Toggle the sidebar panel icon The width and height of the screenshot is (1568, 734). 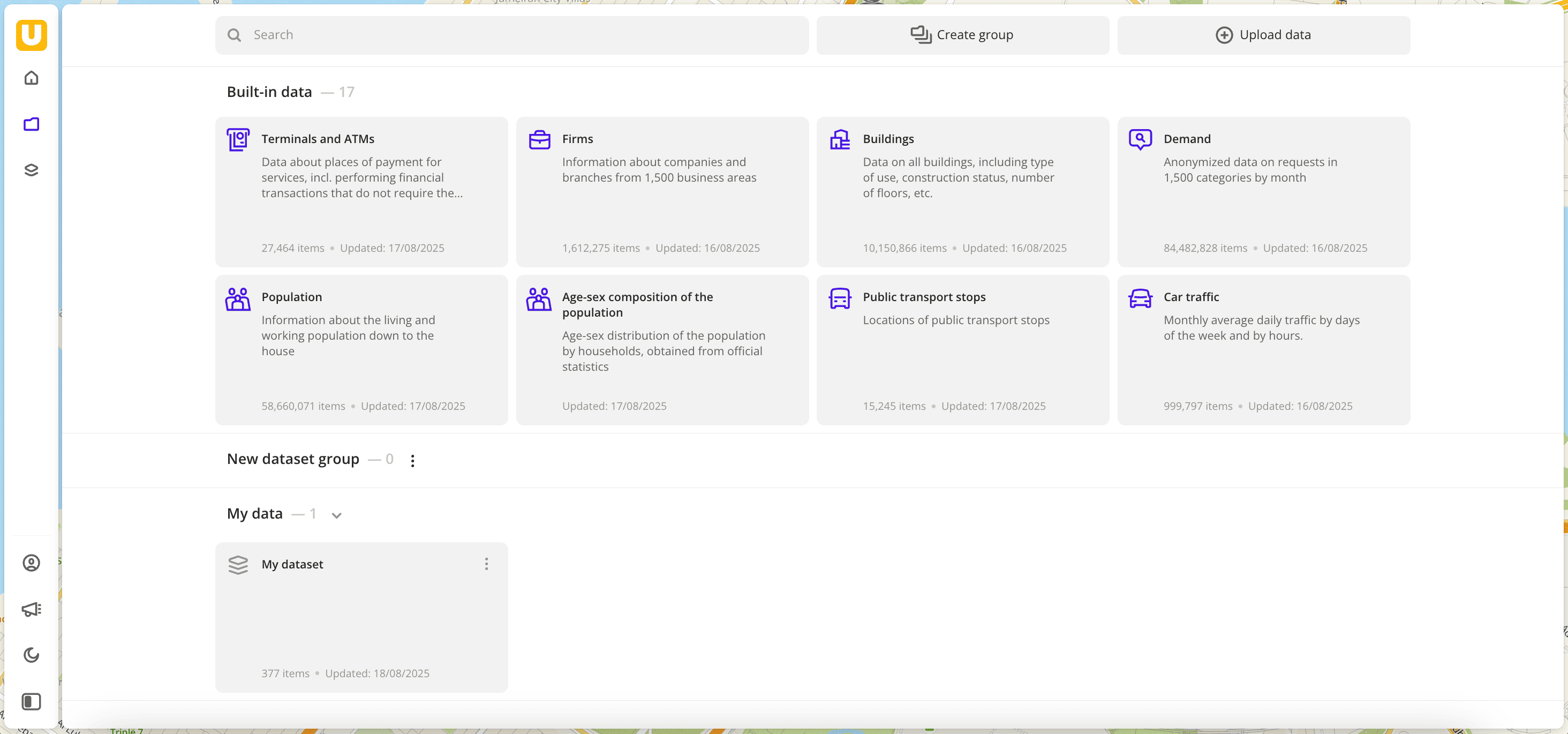point(31,701)
